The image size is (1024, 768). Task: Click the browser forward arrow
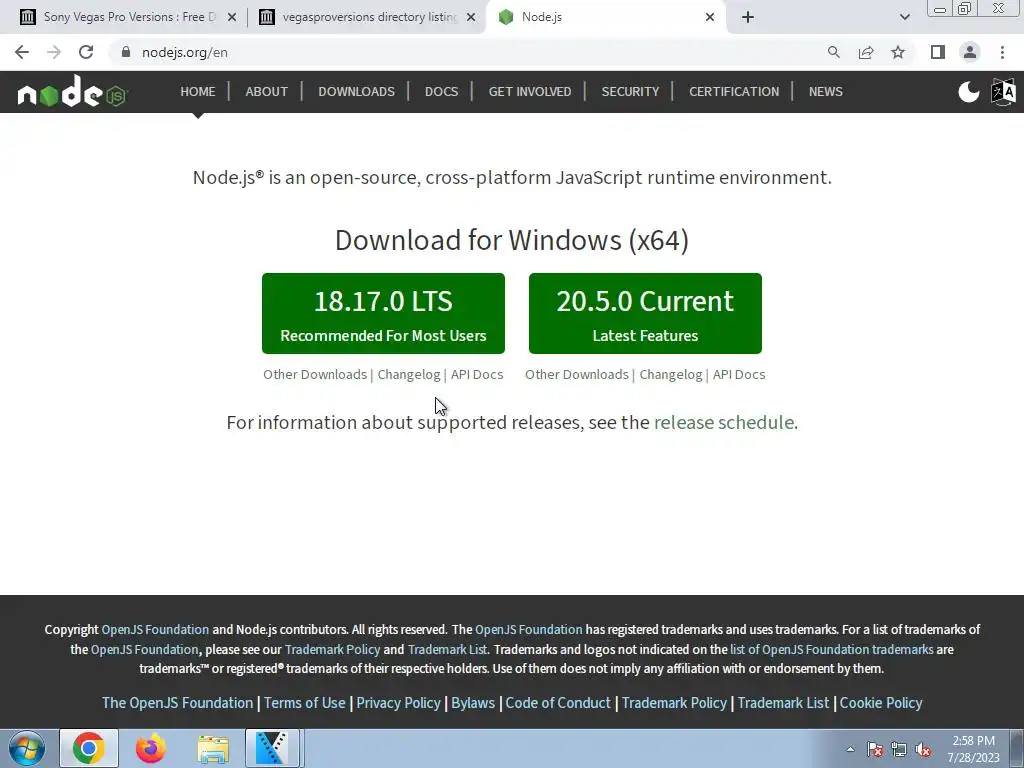tap(54, 52)
